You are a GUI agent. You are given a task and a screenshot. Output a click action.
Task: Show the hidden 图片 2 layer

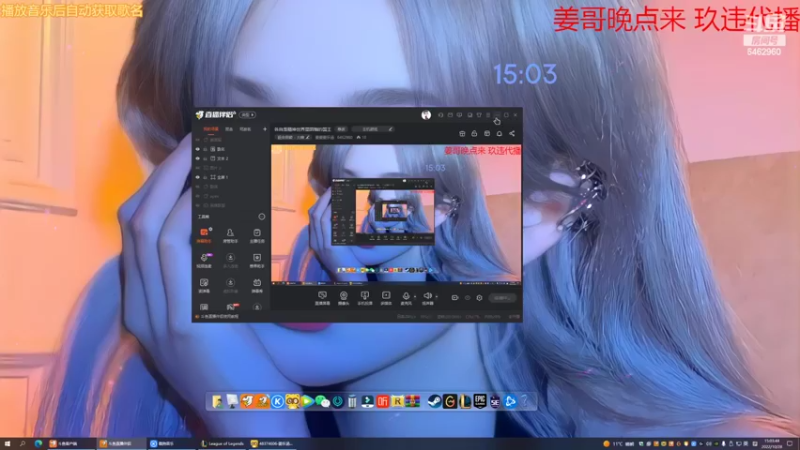pos(197,168)
